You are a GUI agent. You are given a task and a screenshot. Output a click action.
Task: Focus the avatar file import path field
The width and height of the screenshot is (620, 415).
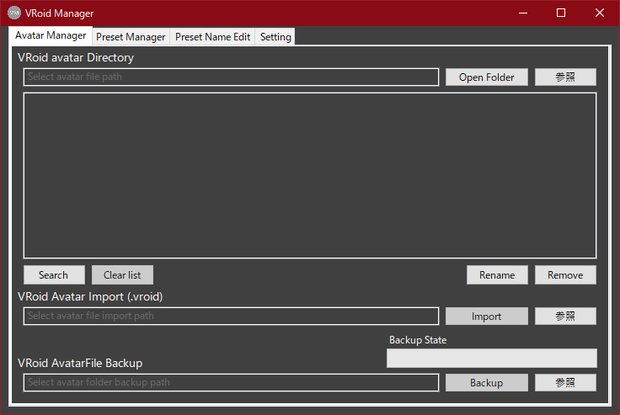[231, 316]
